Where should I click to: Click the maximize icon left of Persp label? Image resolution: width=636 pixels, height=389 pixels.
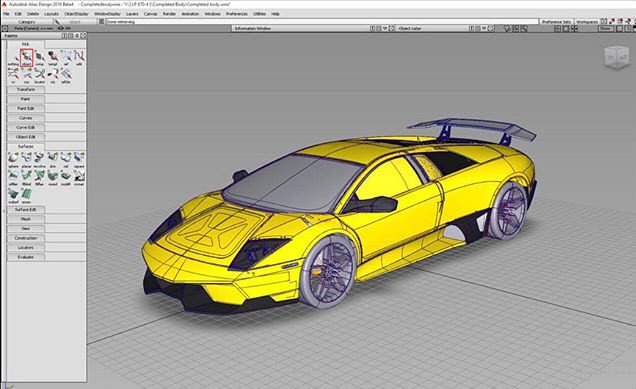[4, 28]
